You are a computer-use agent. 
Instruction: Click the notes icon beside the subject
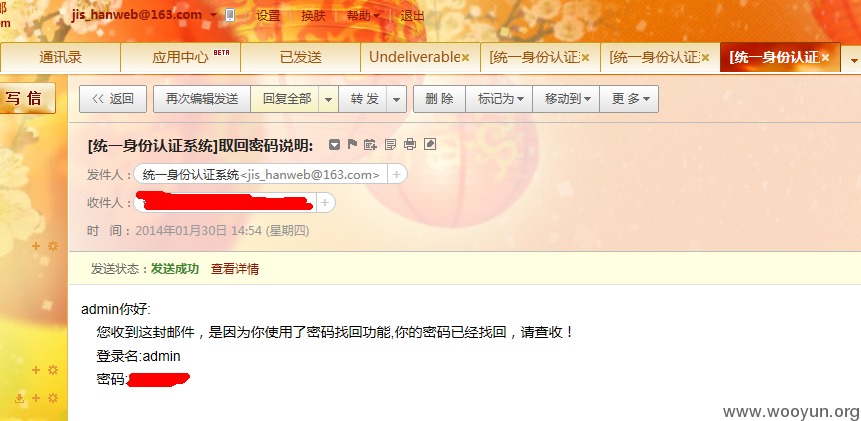pyautogui.click(x=390, y=144)
